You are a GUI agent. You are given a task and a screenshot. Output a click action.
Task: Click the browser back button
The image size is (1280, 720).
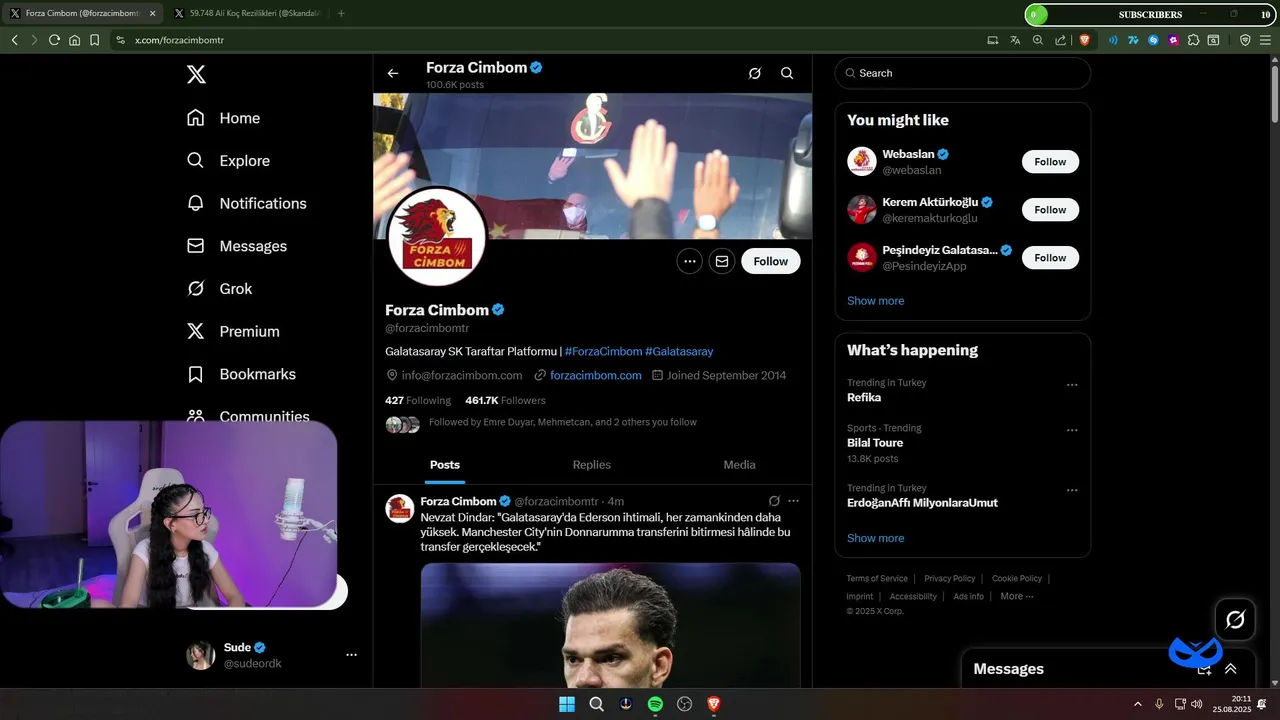coord(14,40)
